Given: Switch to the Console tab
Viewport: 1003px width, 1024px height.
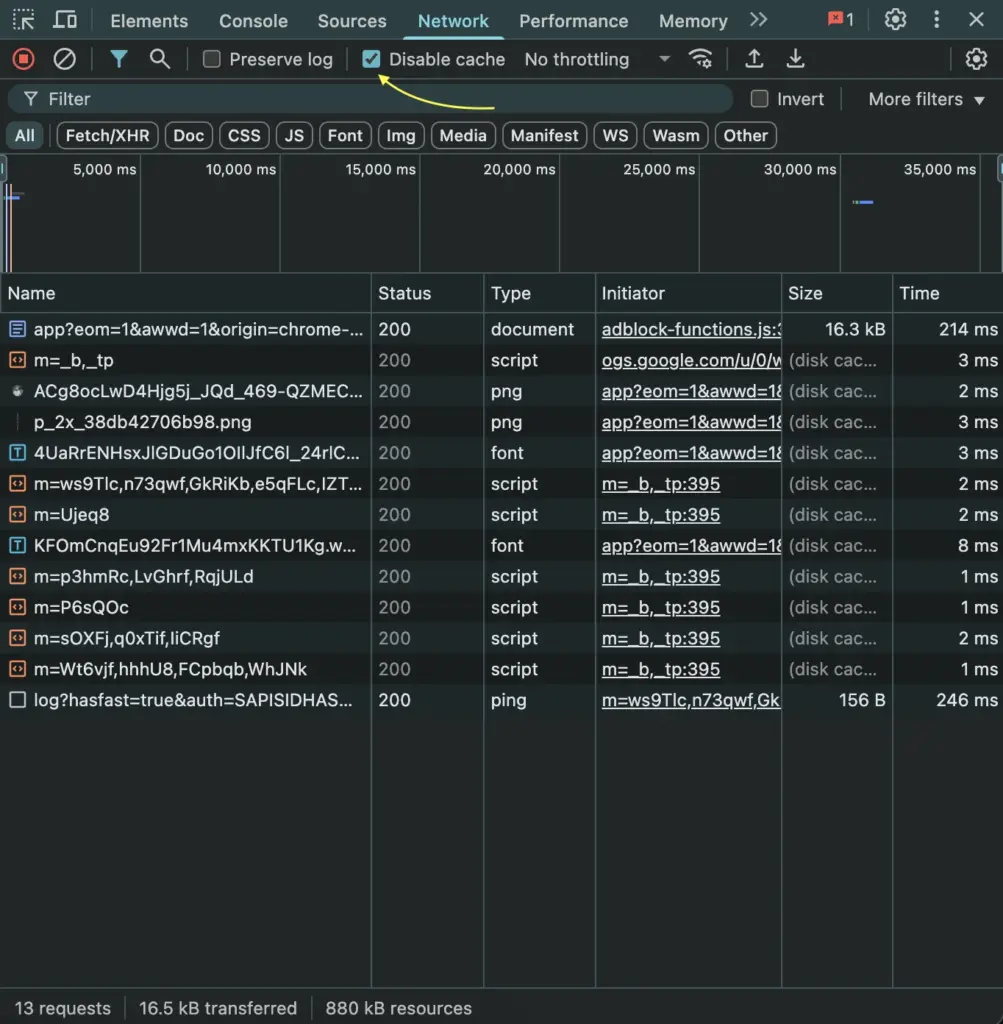Looking at the screenshot, I should (253, 21).
